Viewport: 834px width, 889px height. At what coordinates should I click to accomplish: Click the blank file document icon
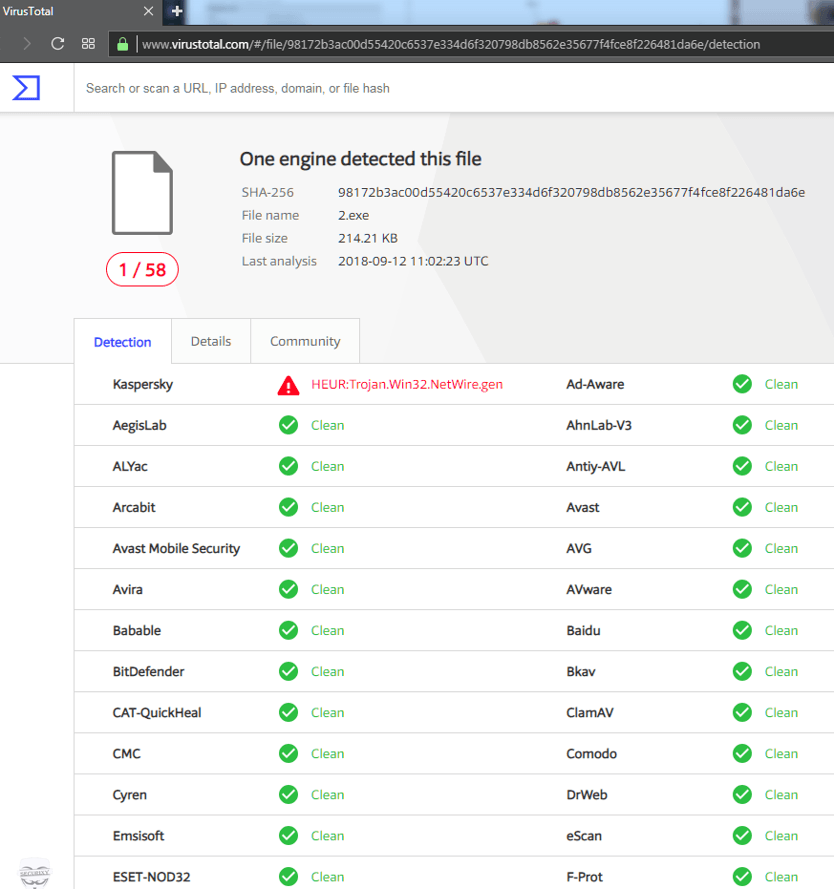142,193
